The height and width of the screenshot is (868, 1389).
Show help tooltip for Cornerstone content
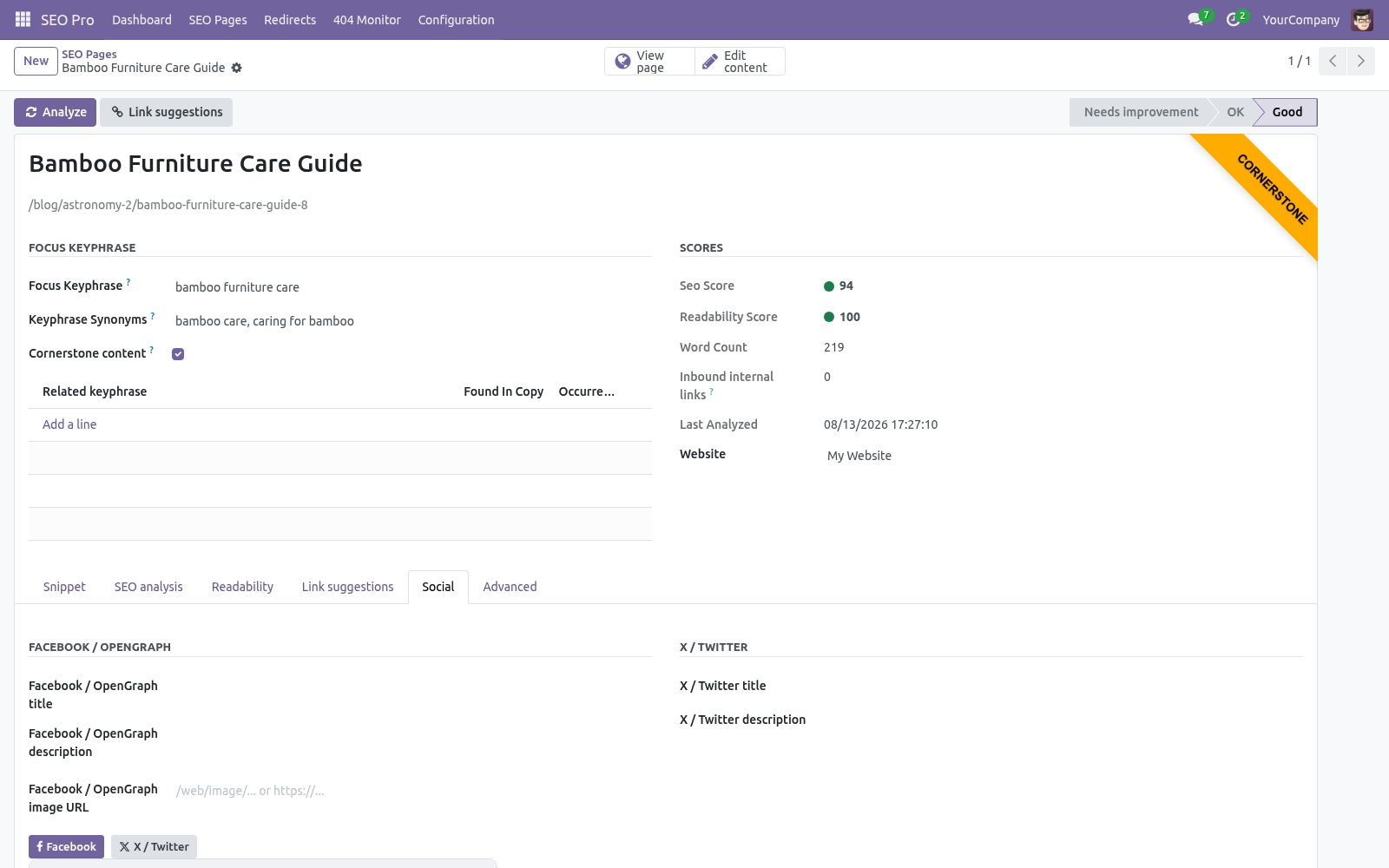tap(152, 350)
